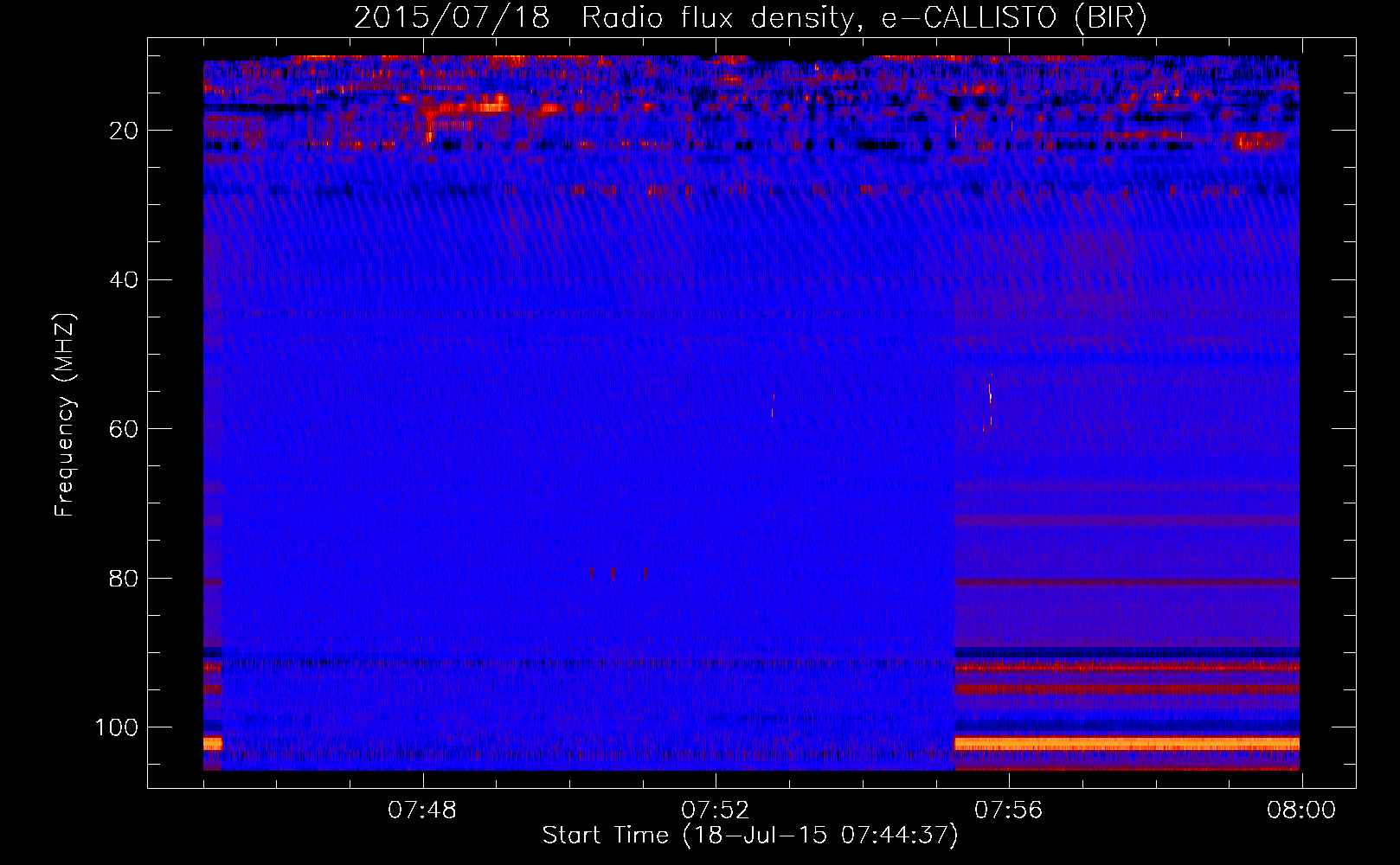1400x865 pixels.
Task: Click the 07:48 time tick label
Action: (422, 811)
